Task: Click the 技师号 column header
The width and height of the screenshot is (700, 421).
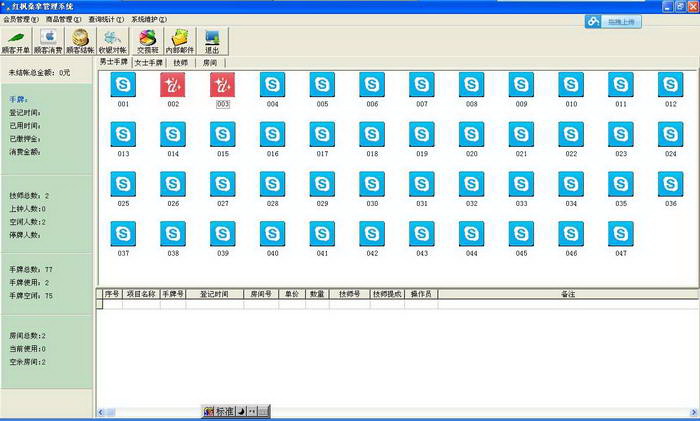Action: [350, 294]
